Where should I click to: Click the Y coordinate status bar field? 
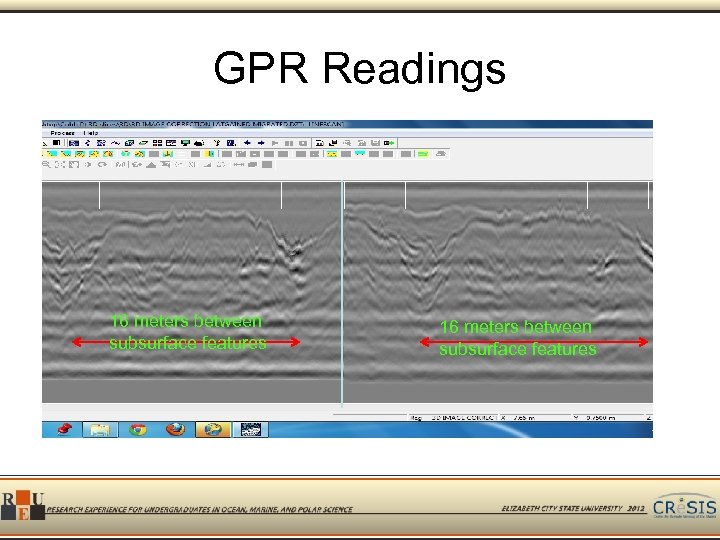[x=608, y=418]
